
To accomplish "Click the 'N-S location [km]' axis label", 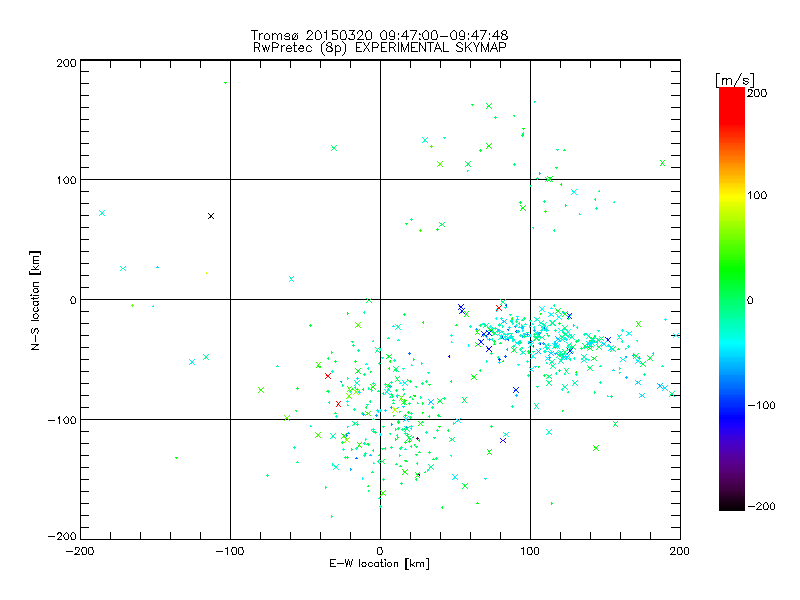I will tap(35, 300).
